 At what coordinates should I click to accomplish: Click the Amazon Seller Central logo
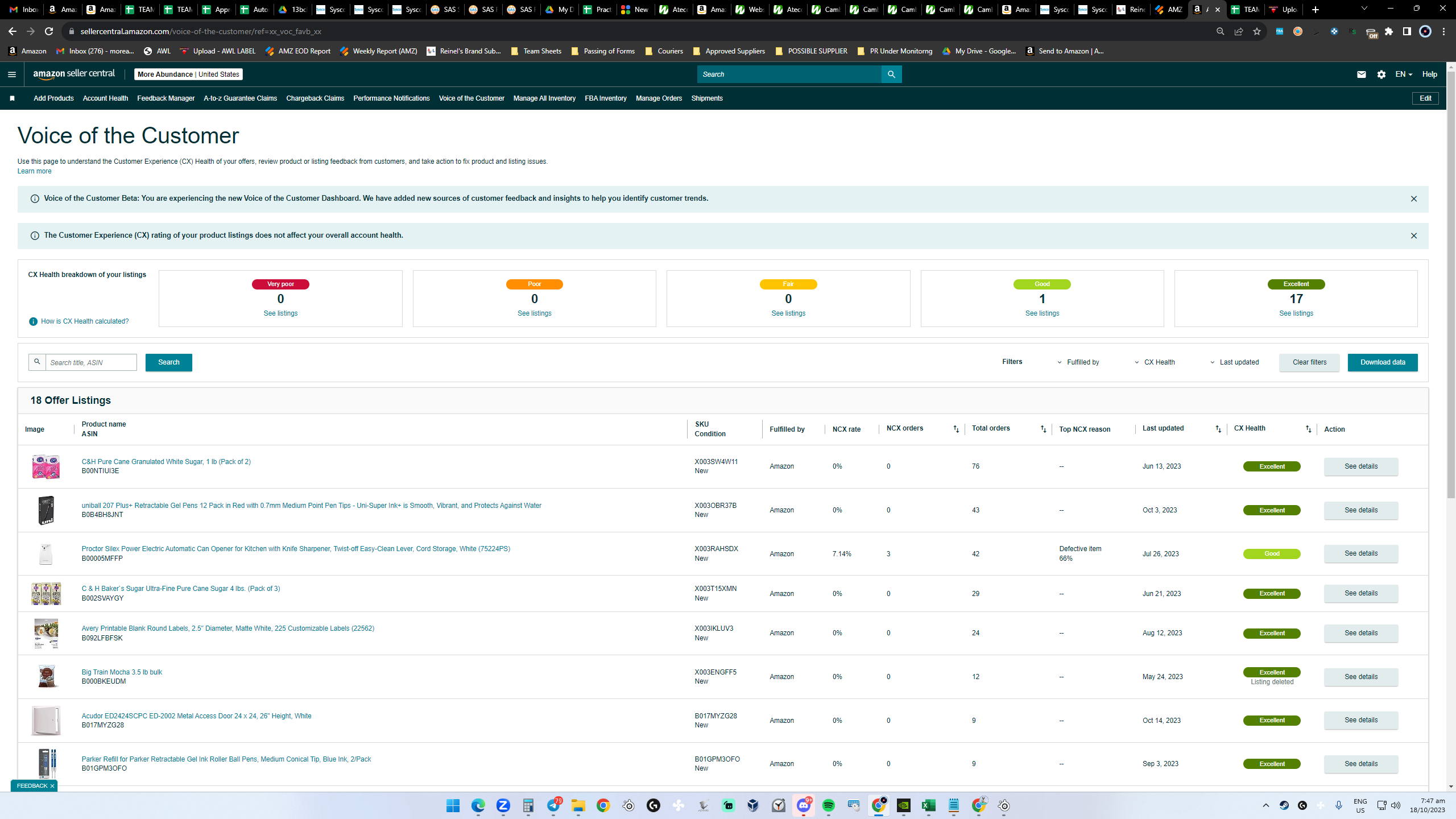click(x=74, y=74)
